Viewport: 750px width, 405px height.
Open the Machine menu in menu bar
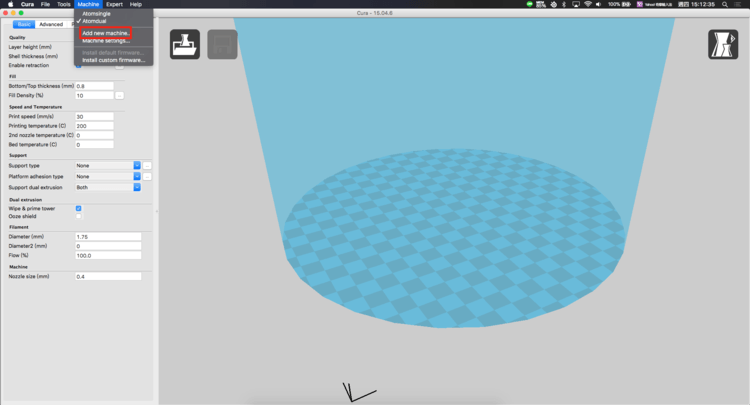point(88,4)
